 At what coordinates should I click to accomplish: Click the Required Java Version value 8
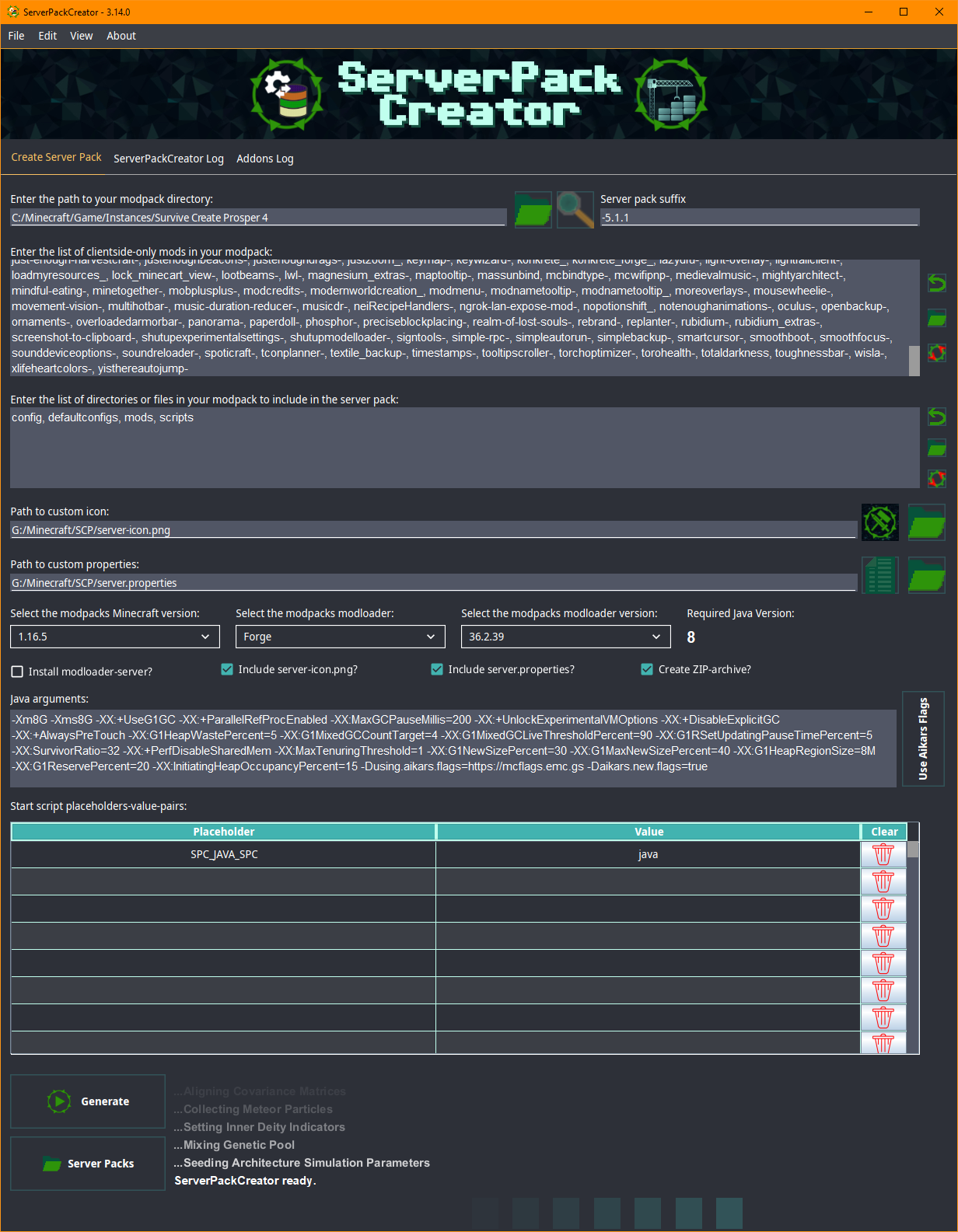tap(691, 637)
